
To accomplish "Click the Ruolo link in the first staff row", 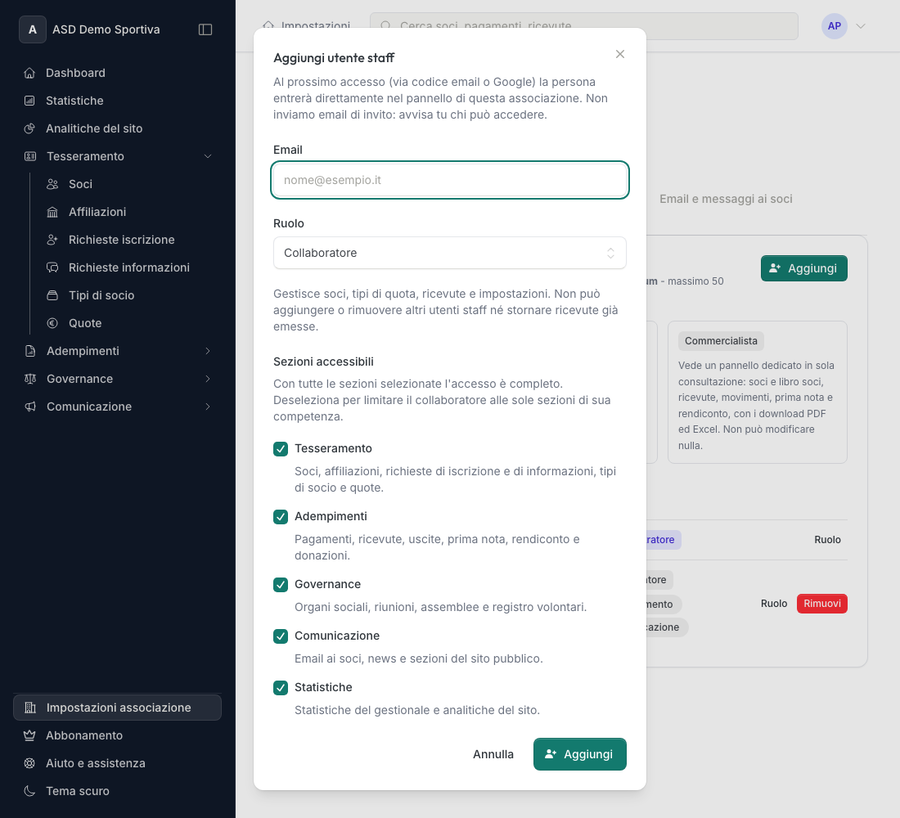I will point(827,540).
